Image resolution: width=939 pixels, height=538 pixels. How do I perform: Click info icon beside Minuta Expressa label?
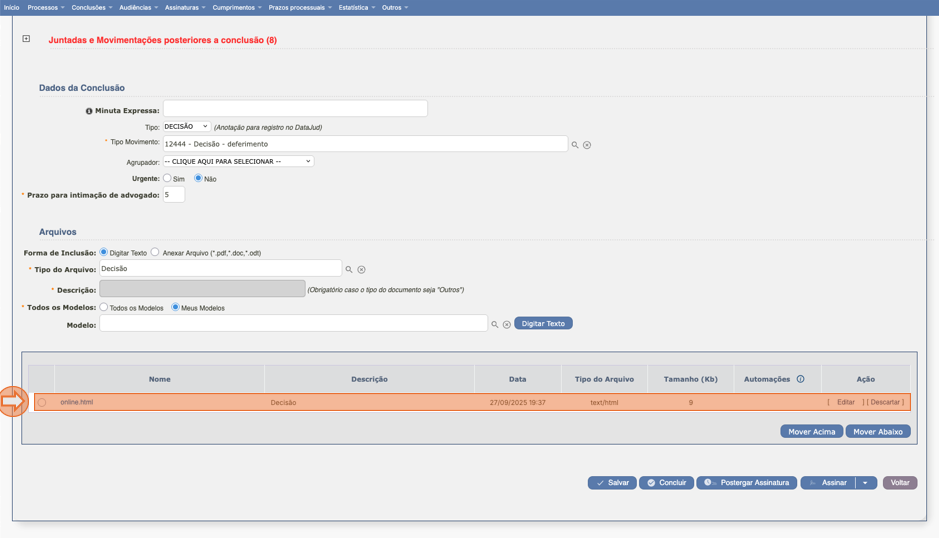coord(89,111)
